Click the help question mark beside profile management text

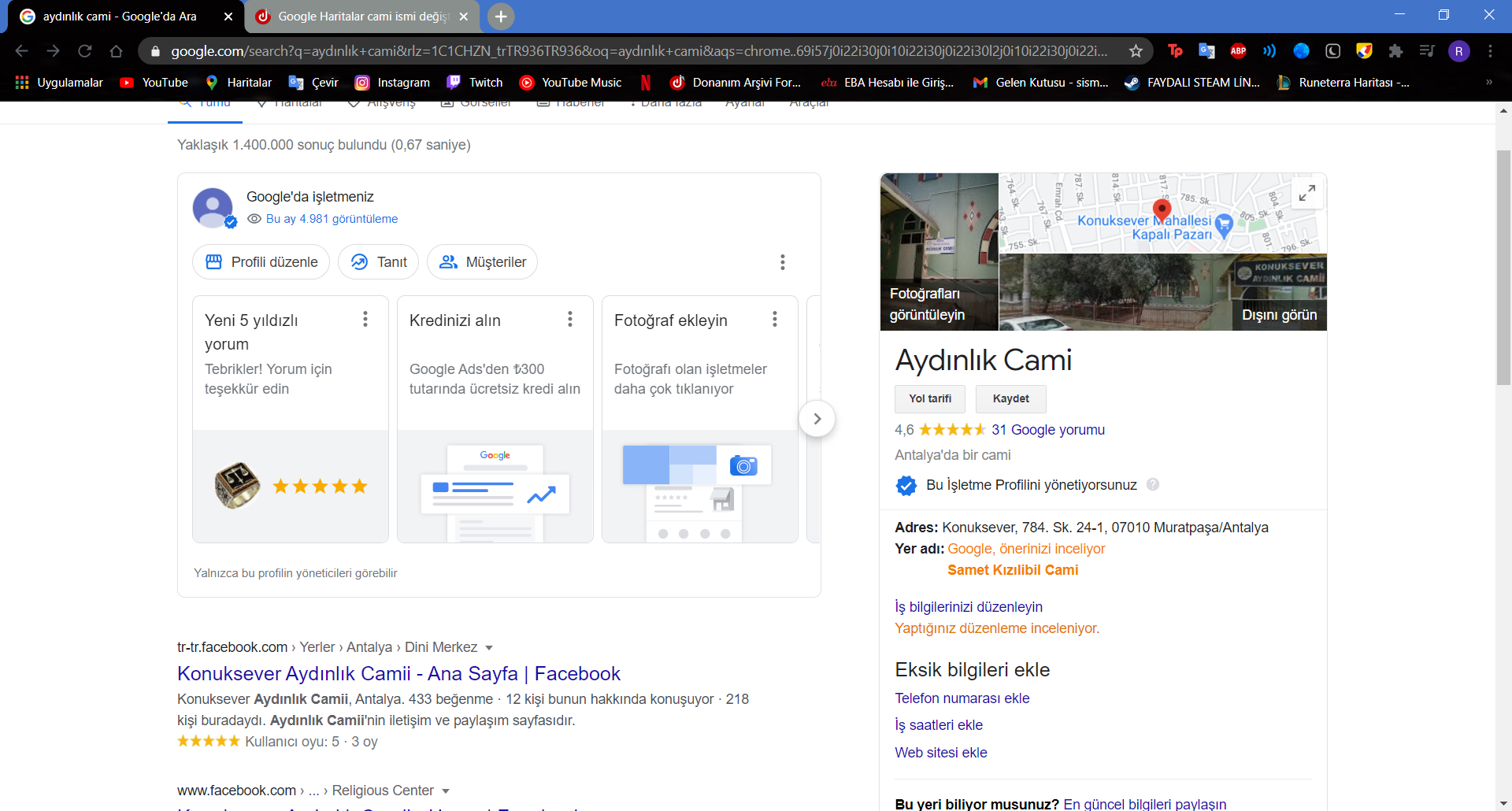(x=1153, y=484)
